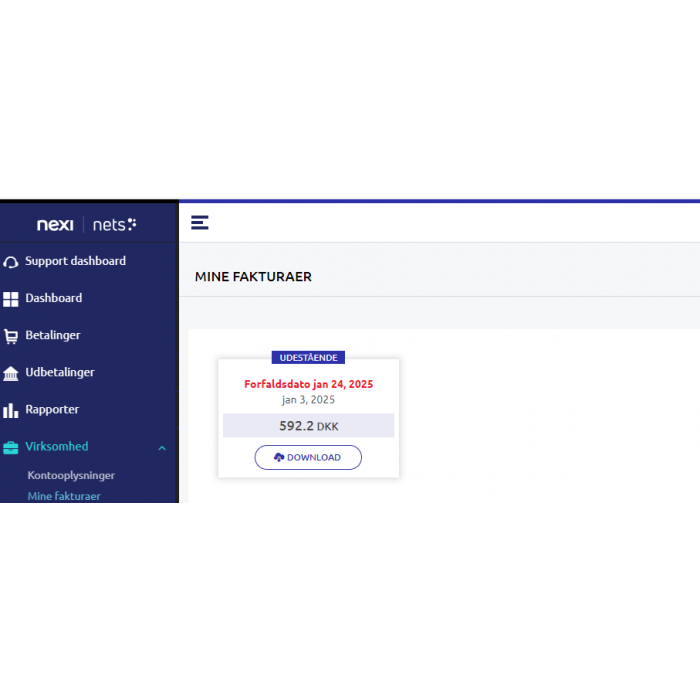Select Mine fakturaer in the sidebar
Viewport: 700px width, 700px height.
pyautogui.click(x=64, y=496)
